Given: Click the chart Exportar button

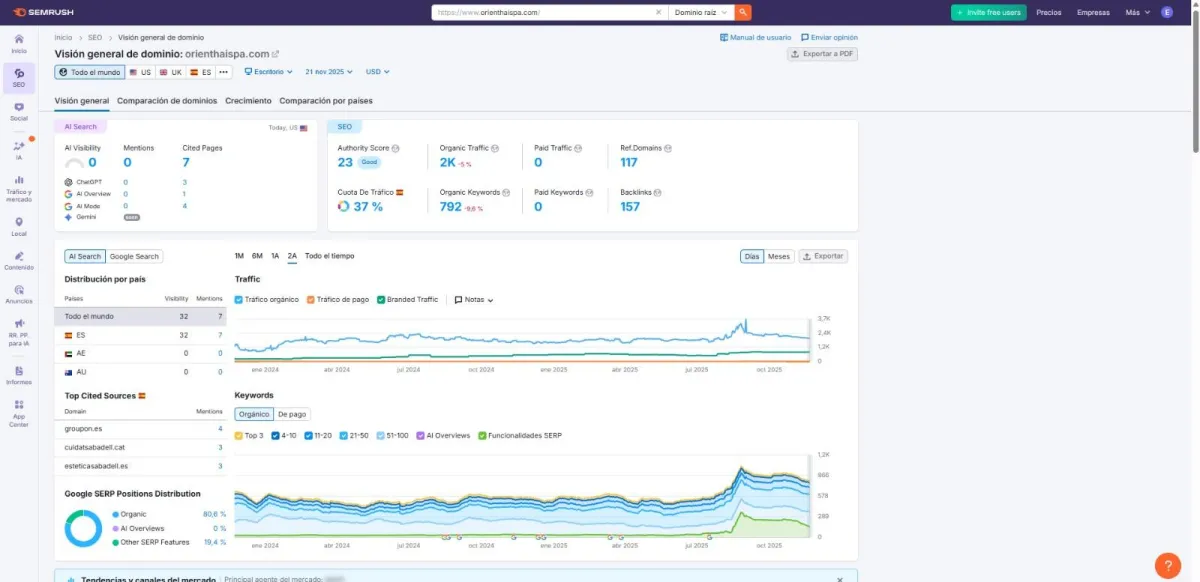Looking at the screenshot, I should pyautogui.click(x=824, y=256).
